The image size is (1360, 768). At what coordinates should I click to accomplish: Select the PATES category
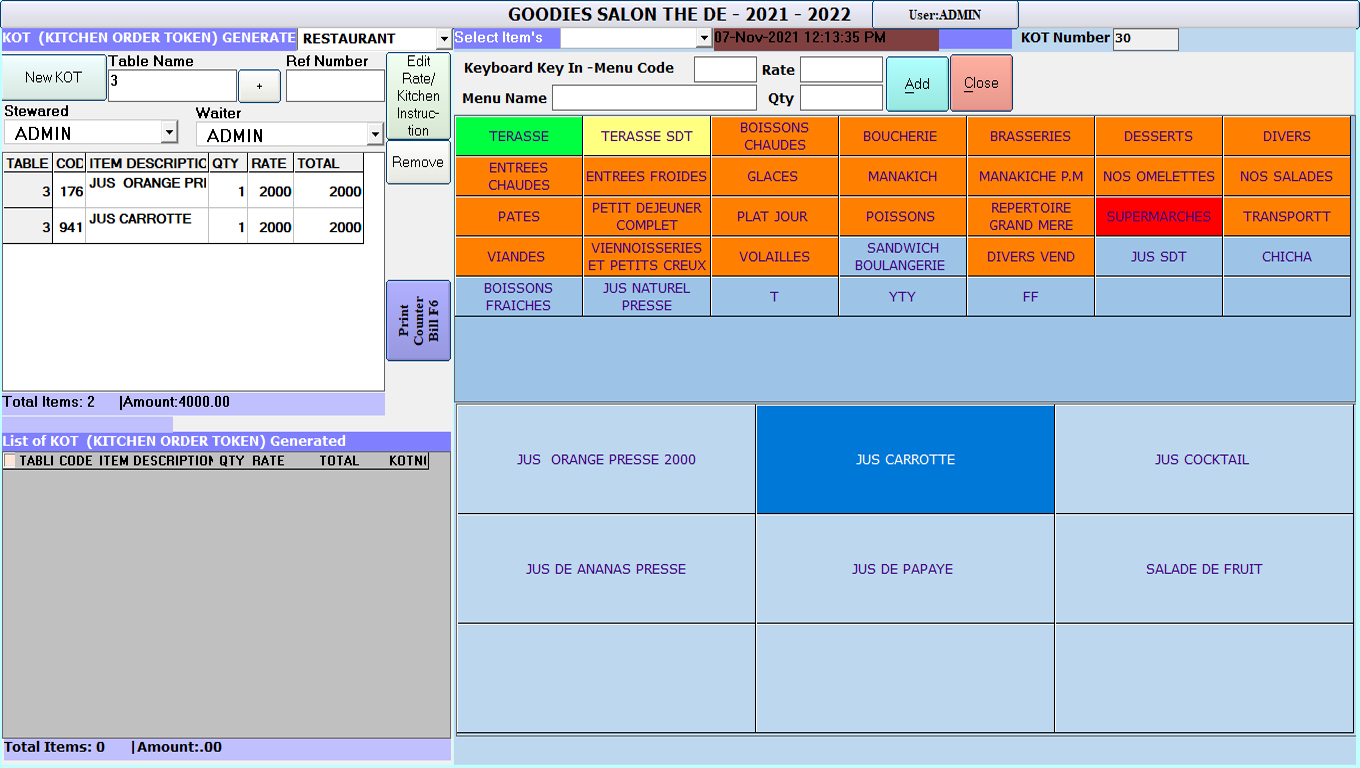518,216
